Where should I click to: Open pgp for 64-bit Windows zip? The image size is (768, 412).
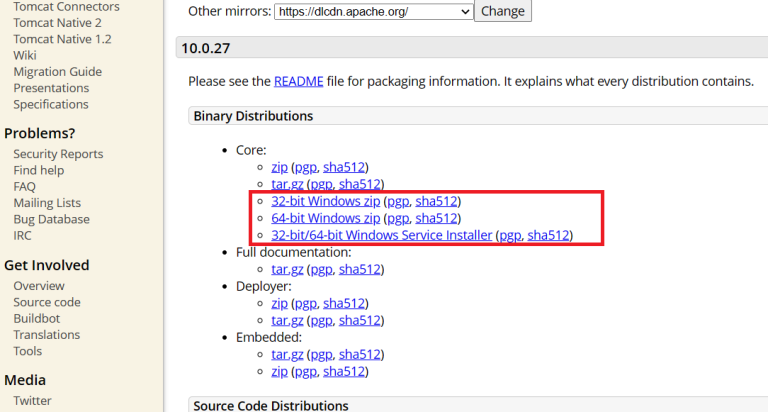[398, 218]
